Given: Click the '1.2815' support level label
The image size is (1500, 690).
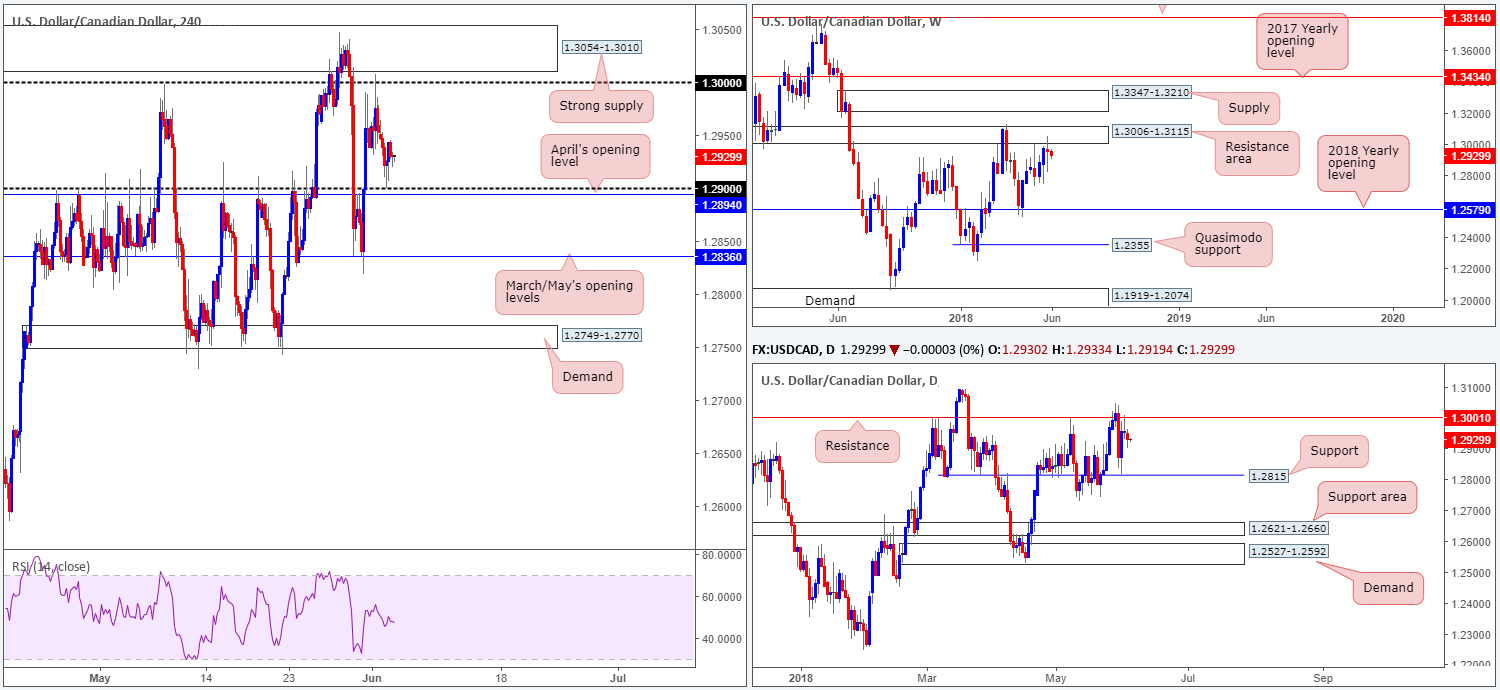Looking at the screenshot, I should (x=1268, y=477).
